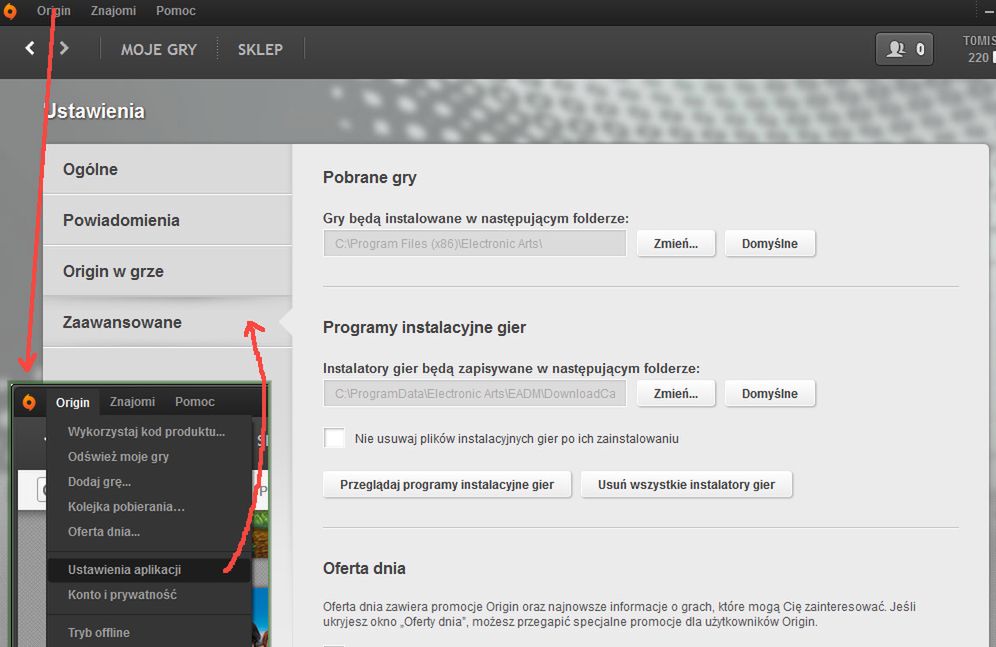Click Origin menu in the inset window
Image resolution: width=996 pixels, height=647 pixels.
(x=72, y=403)
